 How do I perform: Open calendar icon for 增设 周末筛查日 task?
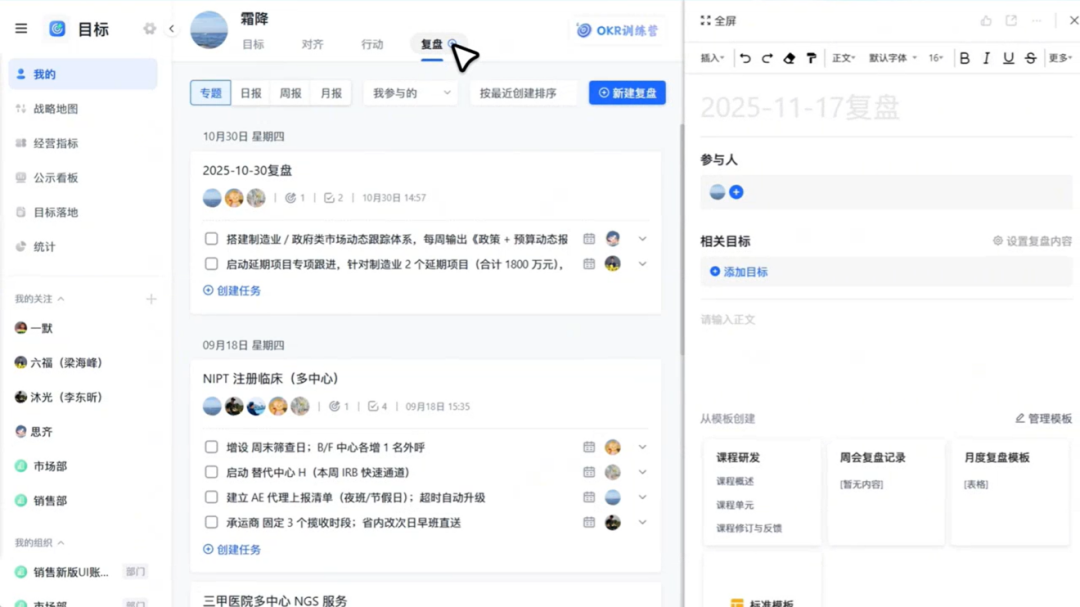pos(589,447)
